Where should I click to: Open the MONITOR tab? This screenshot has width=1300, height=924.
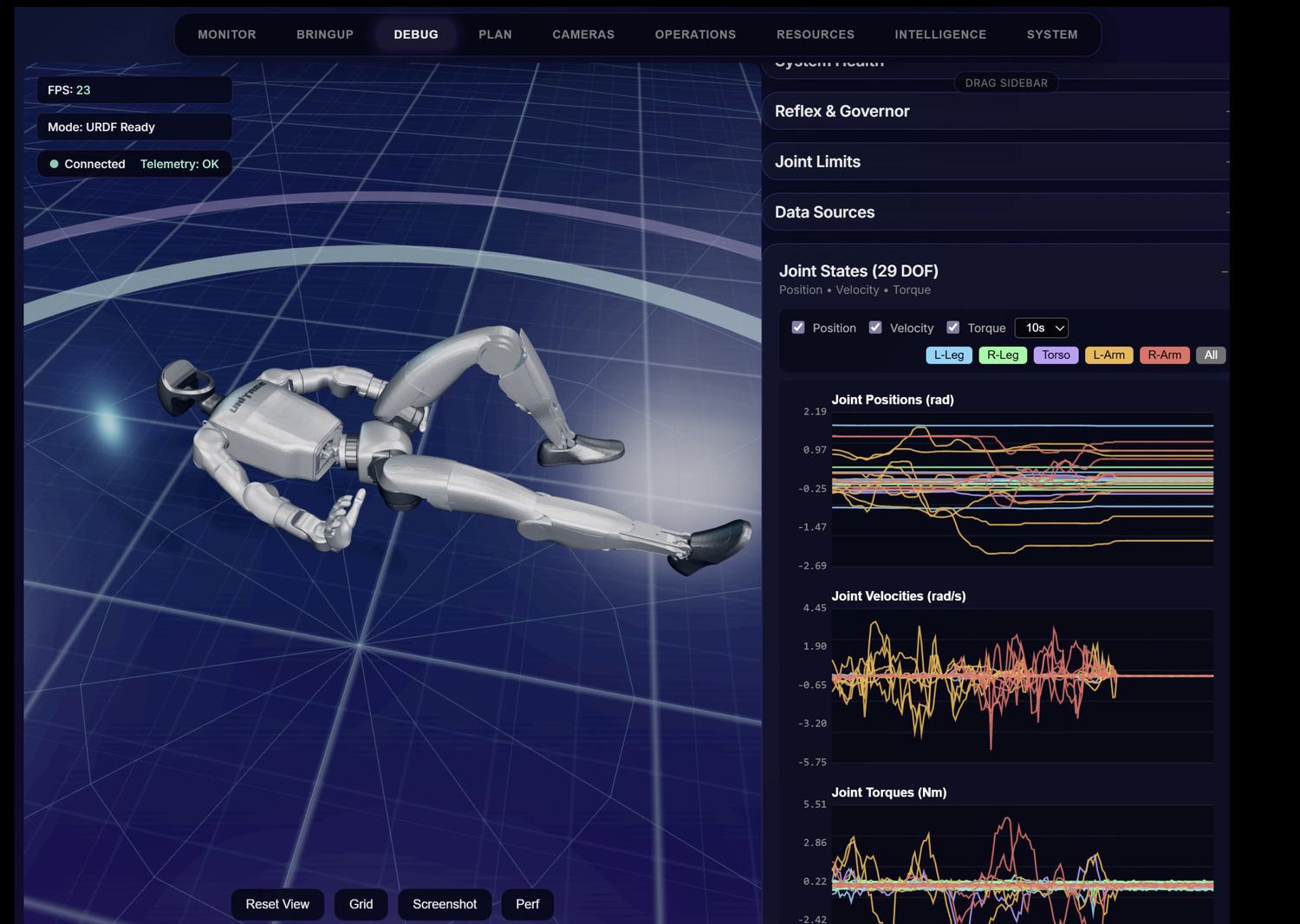tap(227, 35)
